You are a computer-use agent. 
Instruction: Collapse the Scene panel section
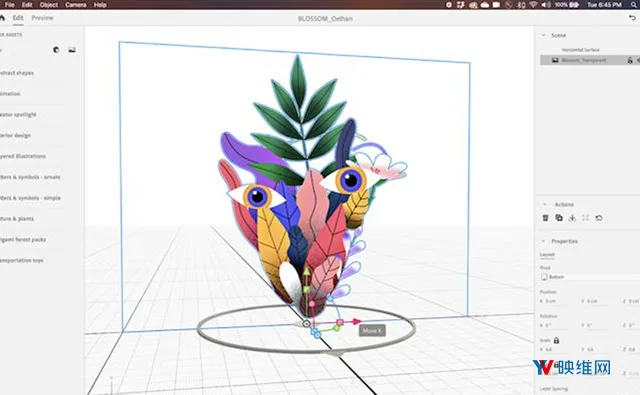click(x=543, y=35)
